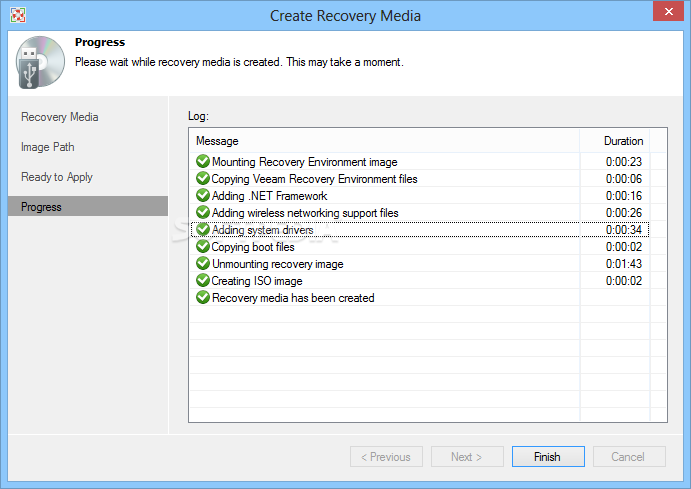Image resolution: width=691 pixels, height=489 pixels.
Task: Select 'Copying Veeam Recovery Environment files' row text
Action: (314, 179)
